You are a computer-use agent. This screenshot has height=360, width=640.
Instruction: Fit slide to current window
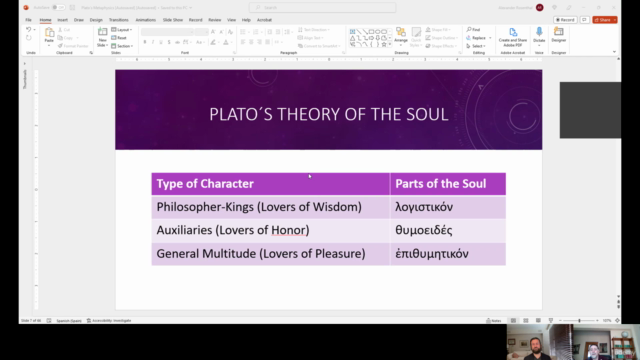617,321
